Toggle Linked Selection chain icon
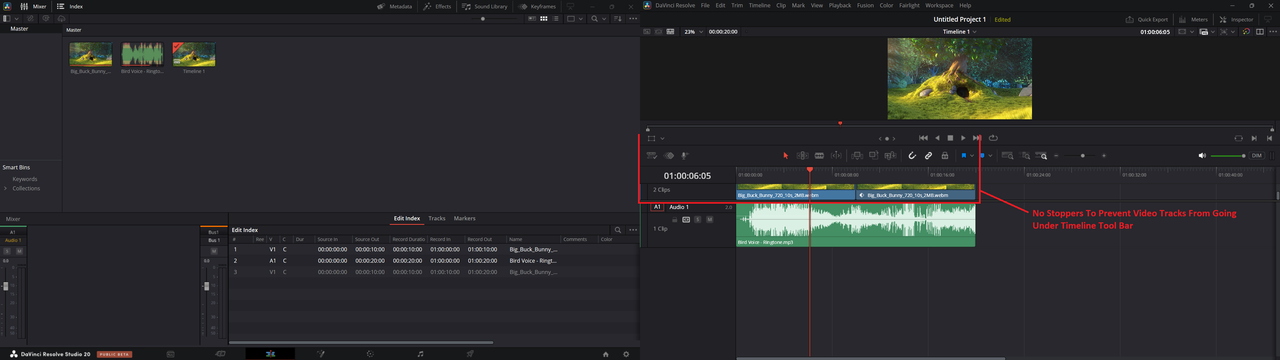Viewport: 1280px width, 360px height. point(928,155)
